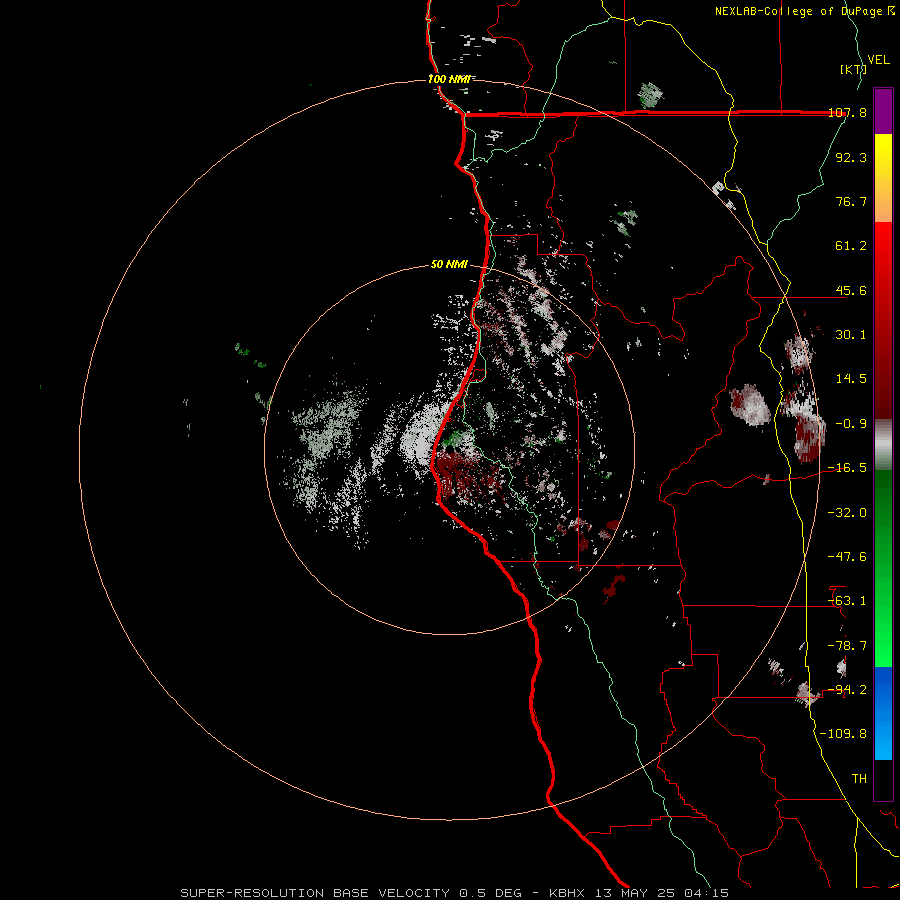This screenshot has width=900, height=900.
Task: Click the -63.1 legend value
Action: [848, 601]
